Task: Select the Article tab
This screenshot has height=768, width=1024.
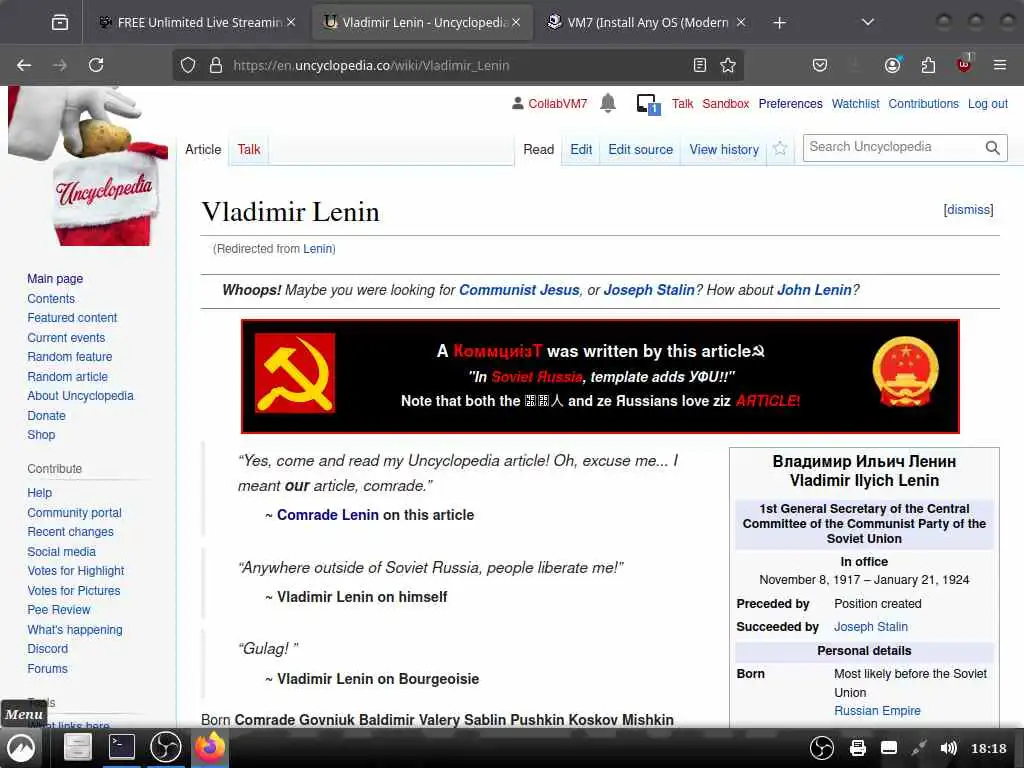Action: [203, 150]
